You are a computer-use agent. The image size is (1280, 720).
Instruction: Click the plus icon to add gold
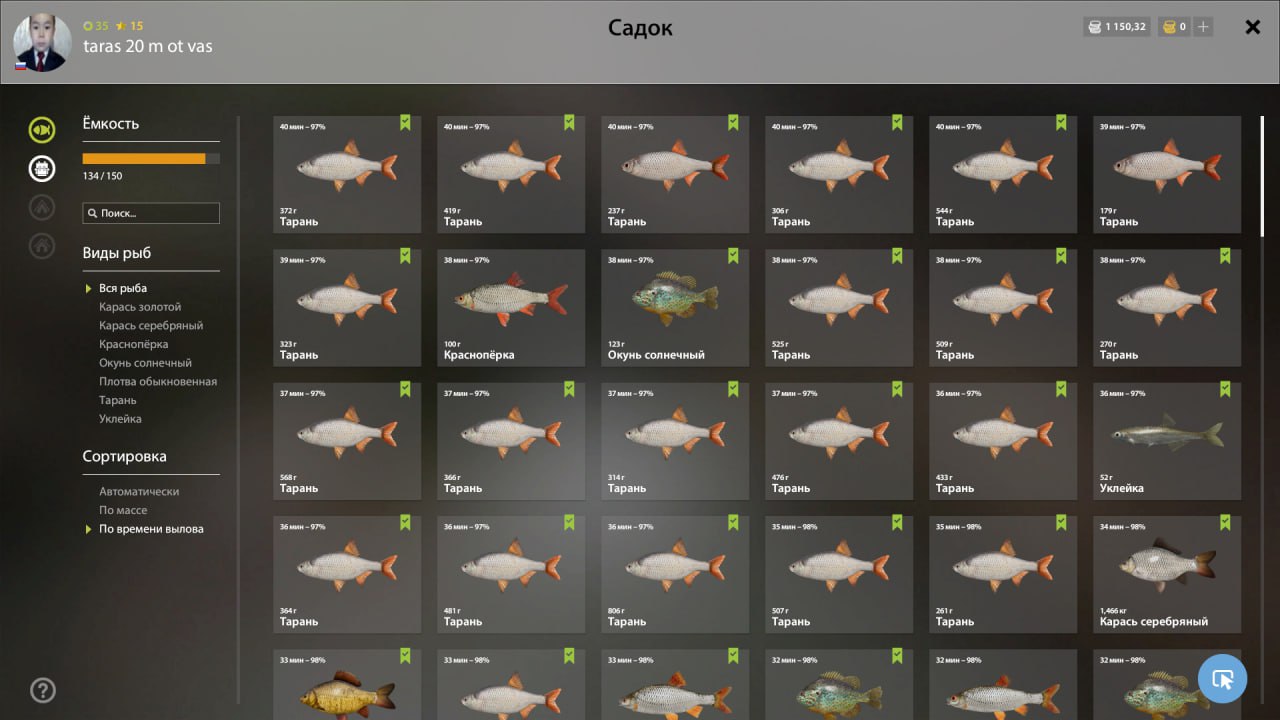click(1203, 27)
